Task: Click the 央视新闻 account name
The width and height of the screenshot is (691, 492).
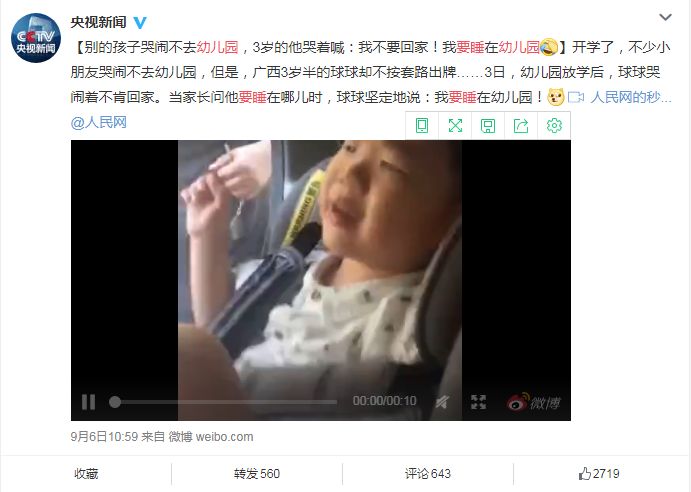Action: pos(99,22)
